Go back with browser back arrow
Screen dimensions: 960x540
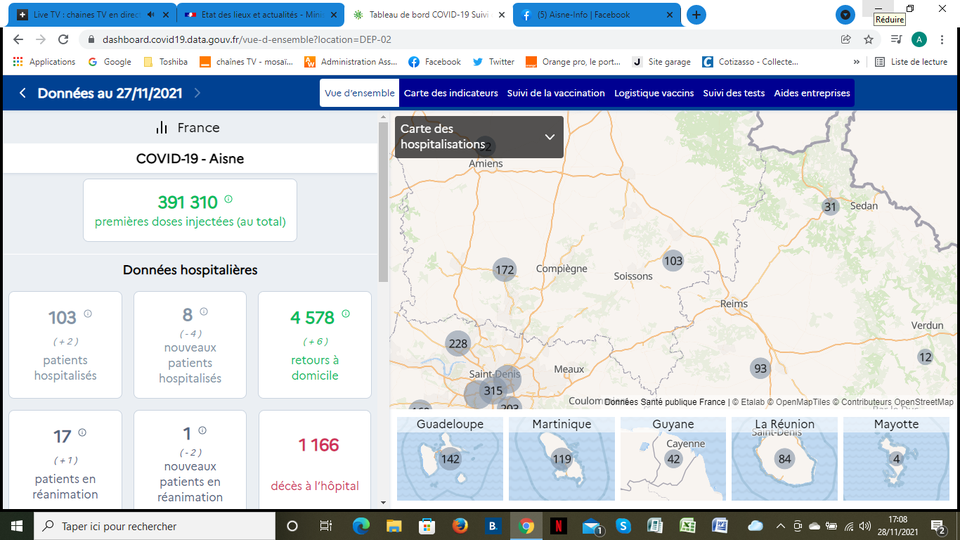pos(18,39)
